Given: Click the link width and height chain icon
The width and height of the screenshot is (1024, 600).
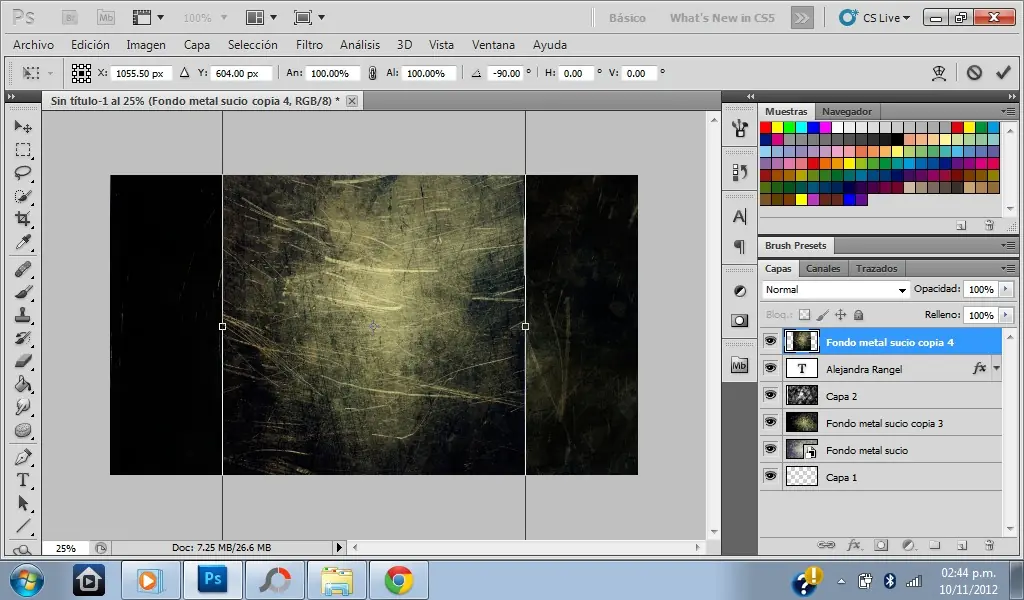Looking at the screenshot, I should click(x=372, y=73).
